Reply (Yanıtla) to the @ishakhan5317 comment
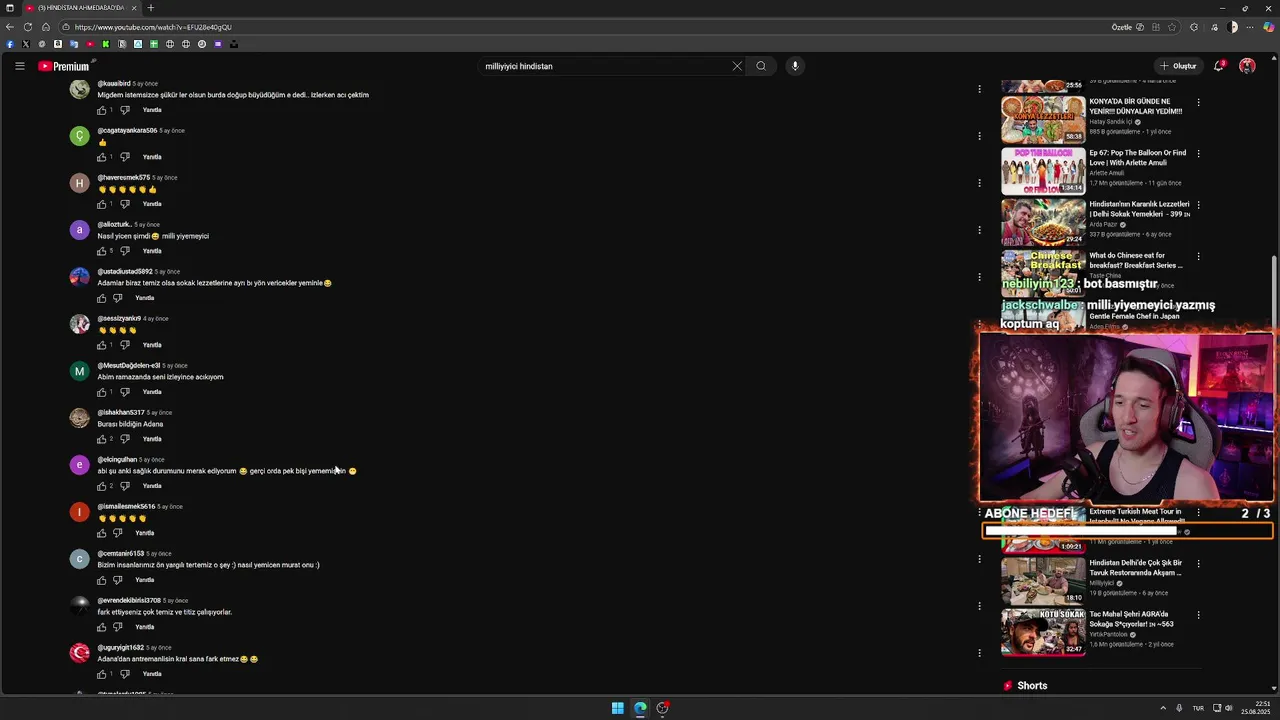The width and height of the screenshot is (1280, 720). (152, 439)
